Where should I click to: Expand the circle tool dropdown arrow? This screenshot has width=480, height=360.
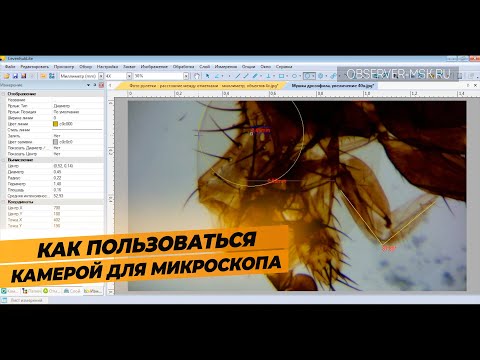[313, 76]
